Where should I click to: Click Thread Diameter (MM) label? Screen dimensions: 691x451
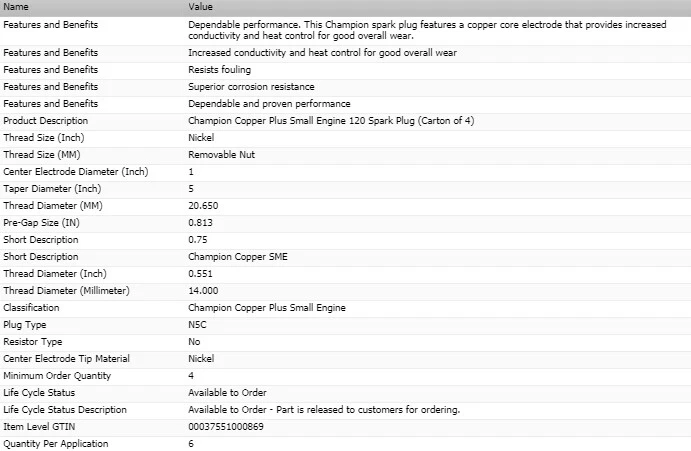53,206
